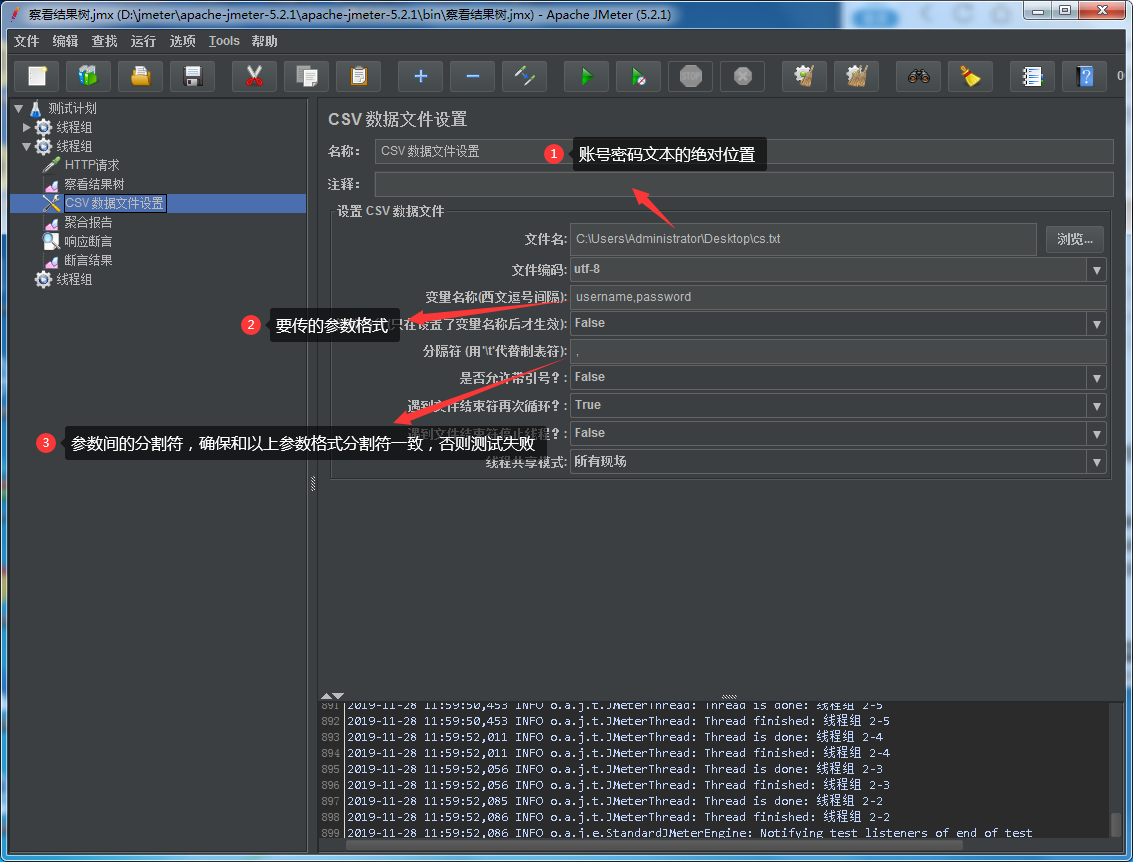The height and width of the screenshot is (862, 1133).
Task: Click the Expand all plus icon
Action: click(421, 76)
